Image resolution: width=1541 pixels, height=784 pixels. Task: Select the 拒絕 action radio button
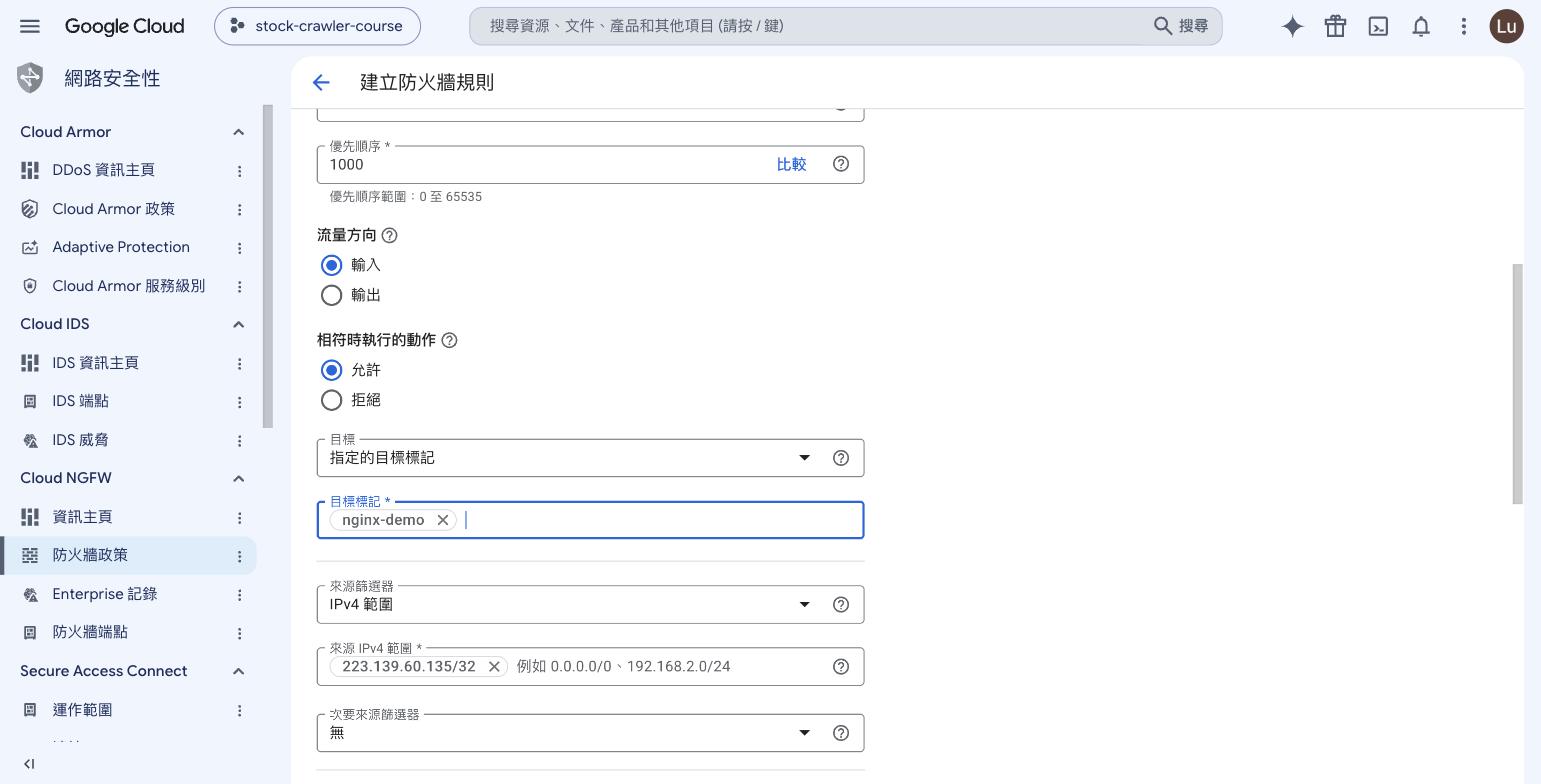(x=332, y=400)
